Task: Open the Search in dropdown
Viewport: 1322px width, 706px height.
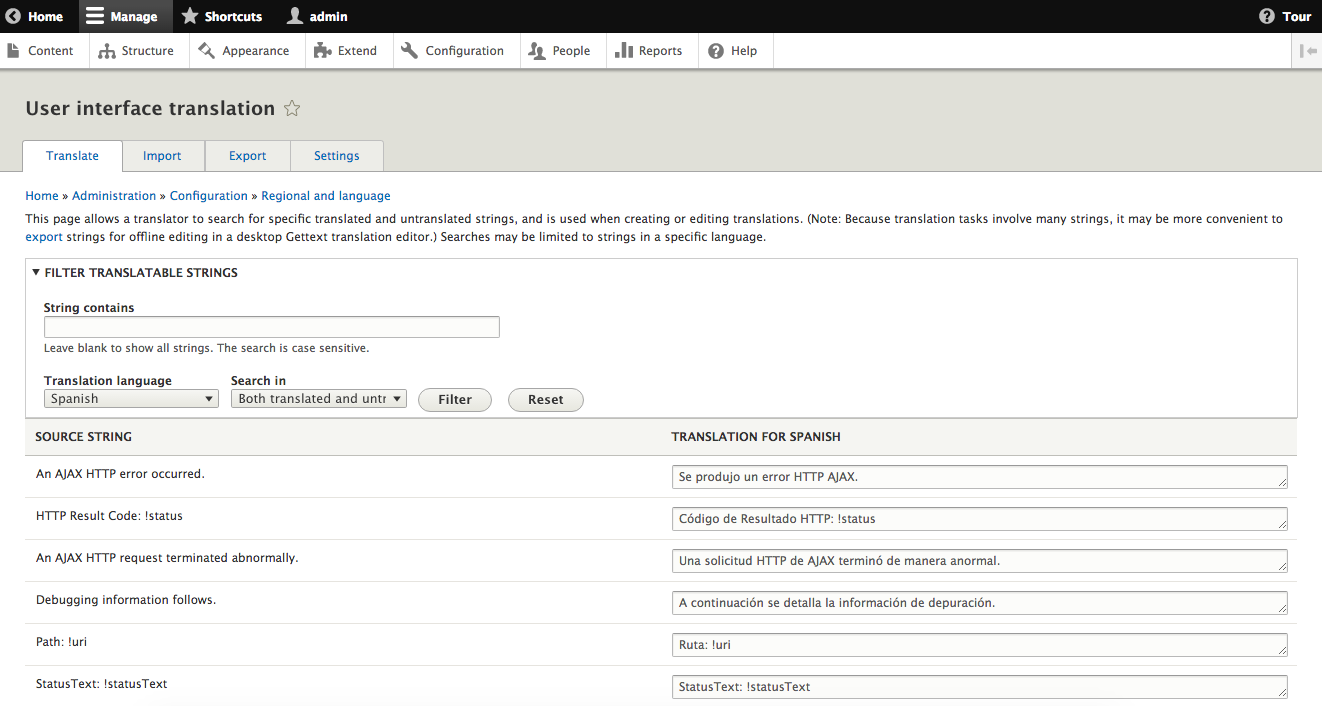Action: click(x=318, y=399)
